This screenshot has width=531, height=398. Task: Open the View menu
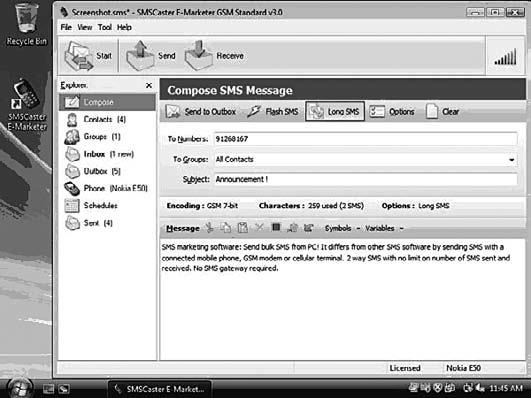pyautogui.click(x=85, y=27)
